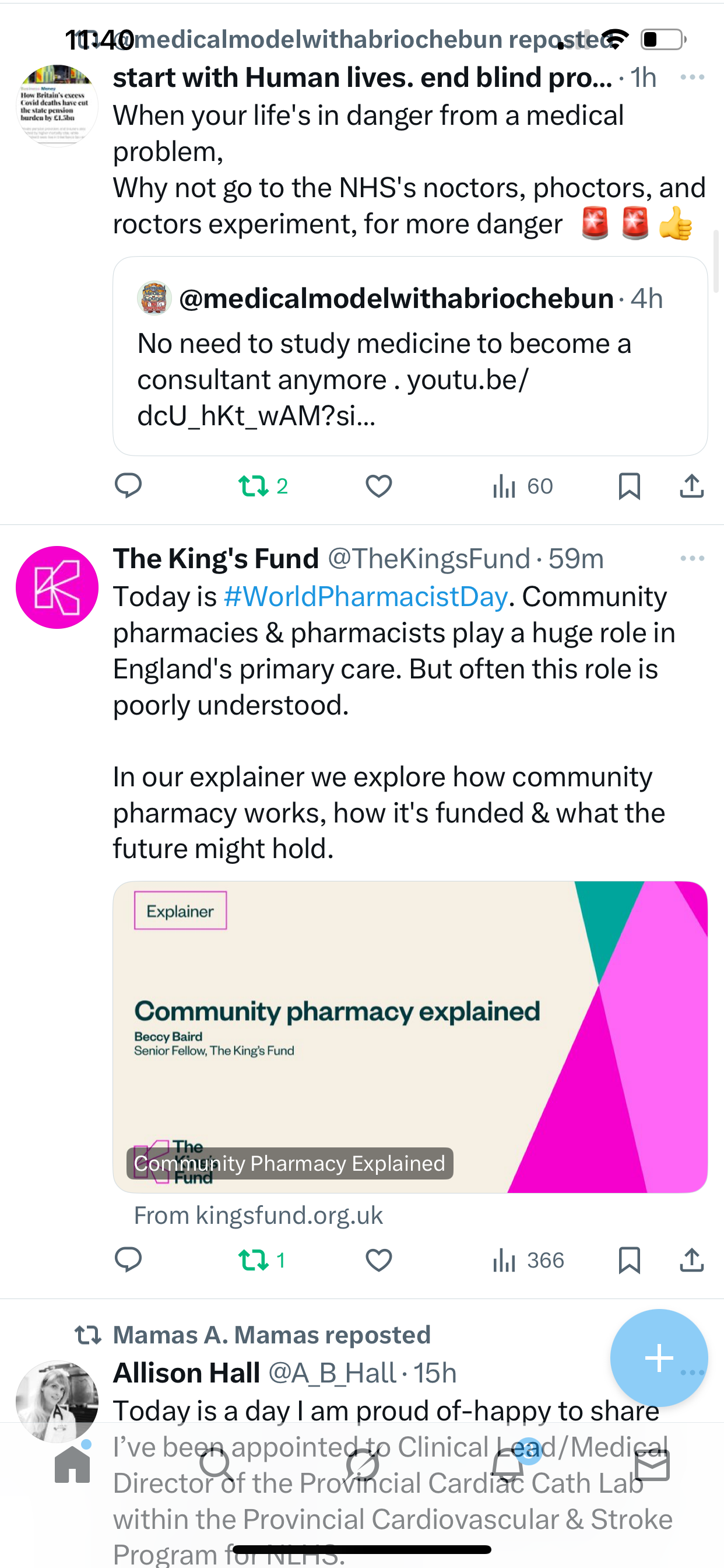
Task: View analytics for the noctors post
Action: 522,487
